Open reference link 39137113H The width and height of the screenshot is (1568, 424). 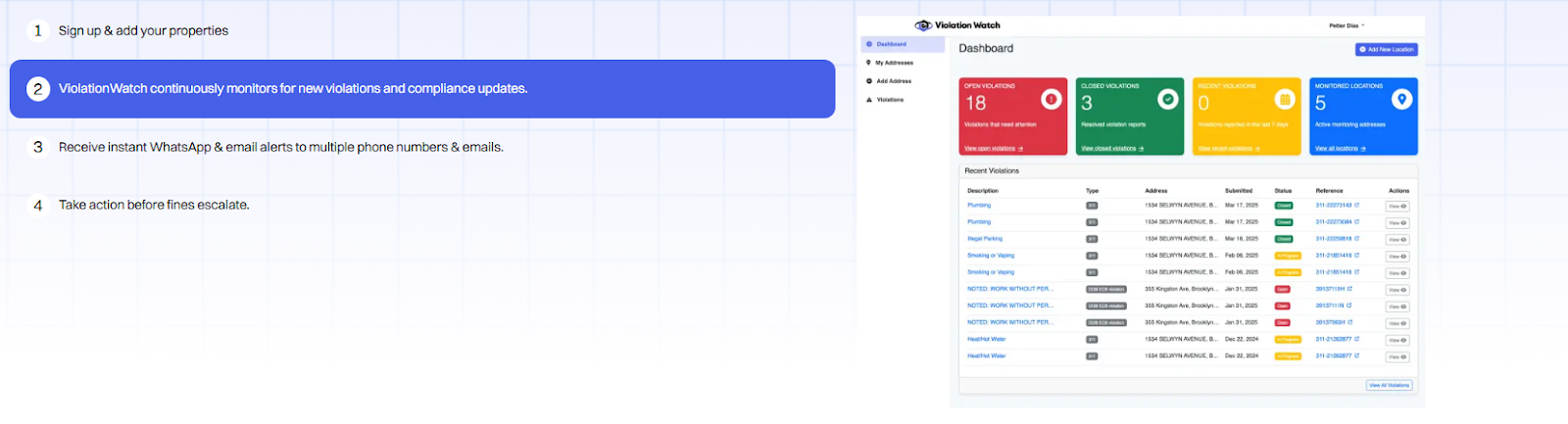click(x=1330, y=289)
